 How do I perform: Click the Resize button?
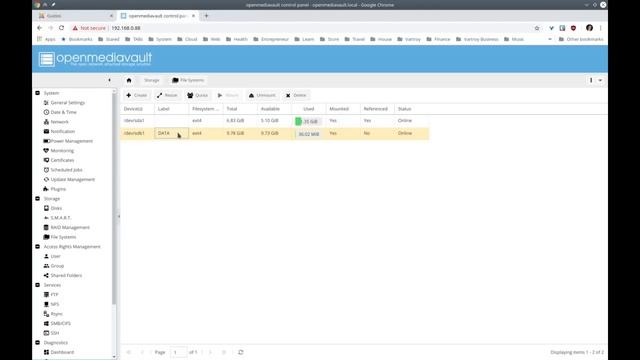click(x=167, y=96)
